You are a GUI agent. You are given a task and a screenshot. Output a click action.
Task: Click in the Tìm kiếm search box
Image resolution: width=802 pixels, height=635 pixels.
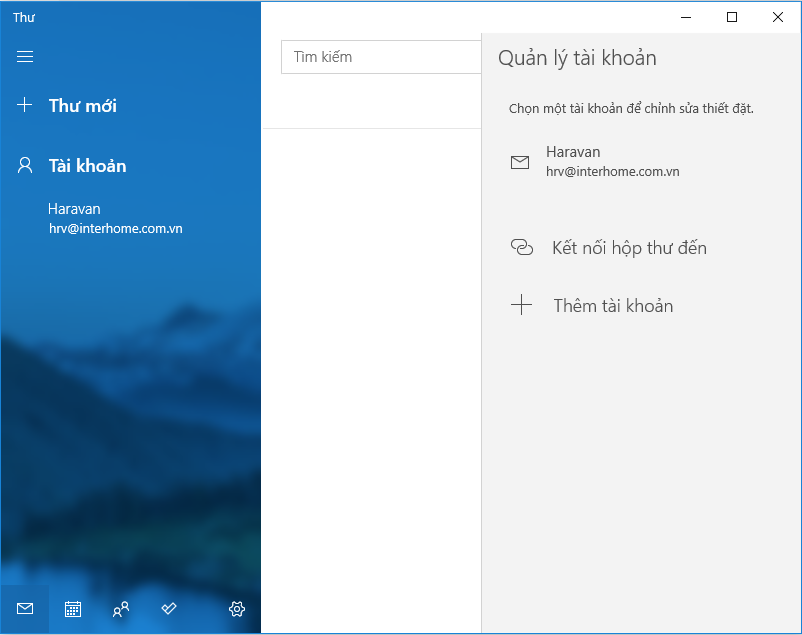pyautogui.click(x=380, y=57)
